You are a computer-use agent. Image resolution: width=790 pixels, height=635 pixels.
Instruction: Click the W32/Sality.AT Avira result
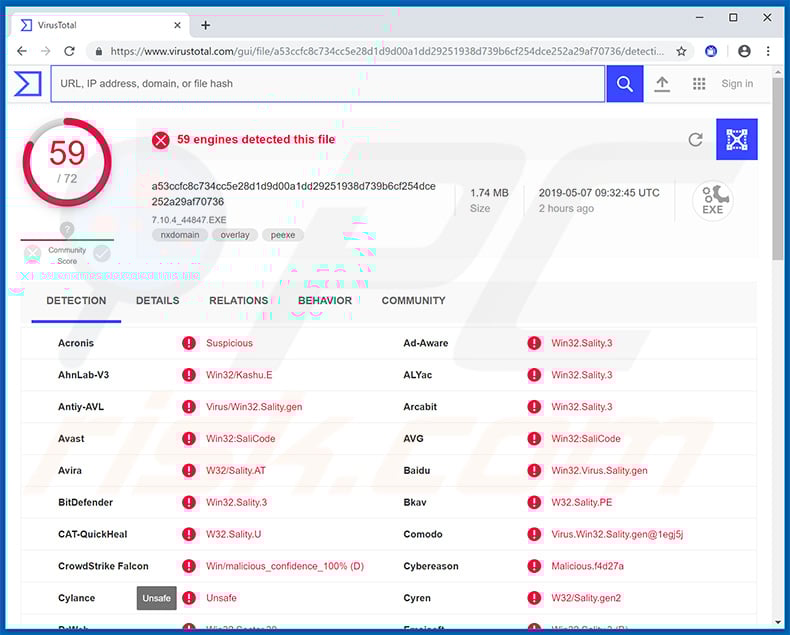pos(235,471)
